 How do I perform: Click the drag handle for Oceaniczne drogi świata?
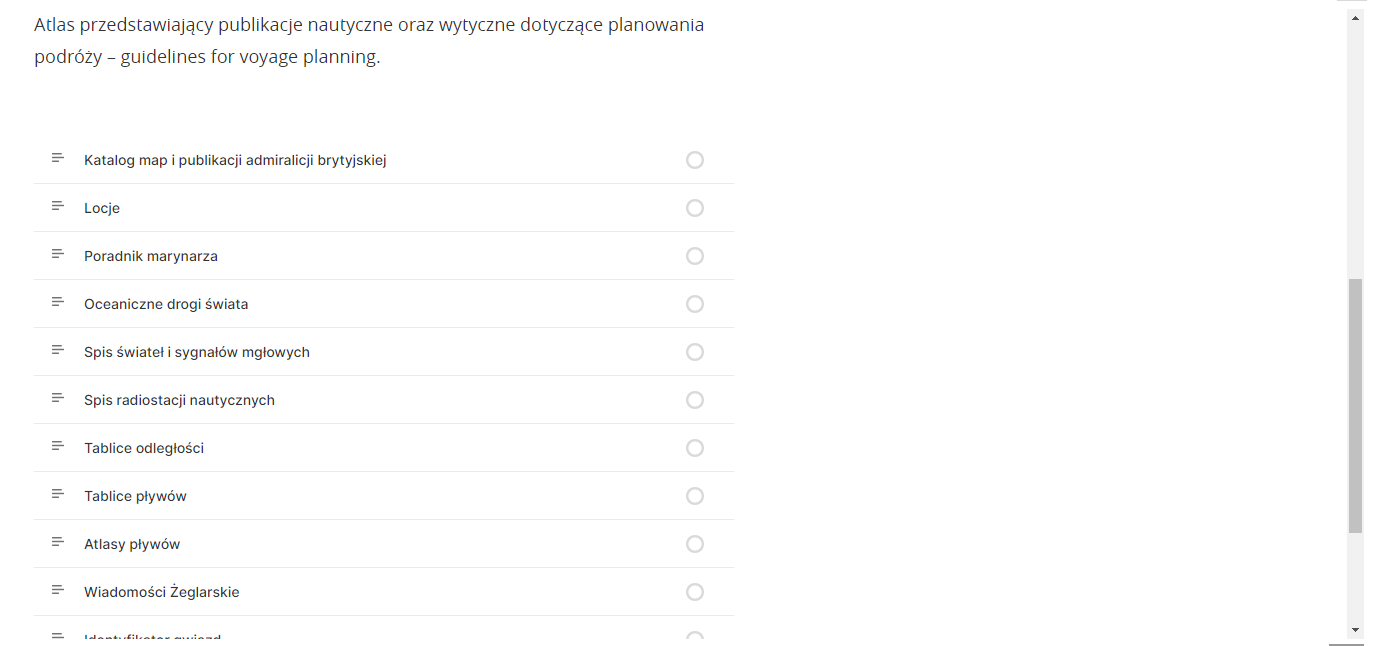pyautogui.click(x=57, y=302)
